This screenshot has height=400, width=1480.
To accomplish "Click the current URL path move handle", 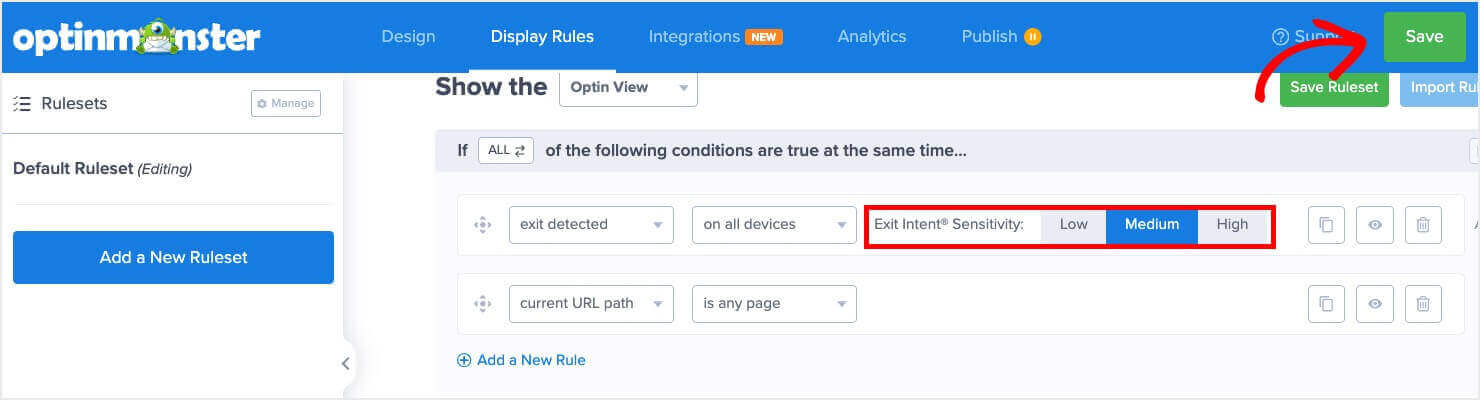I will click(483, 304).
